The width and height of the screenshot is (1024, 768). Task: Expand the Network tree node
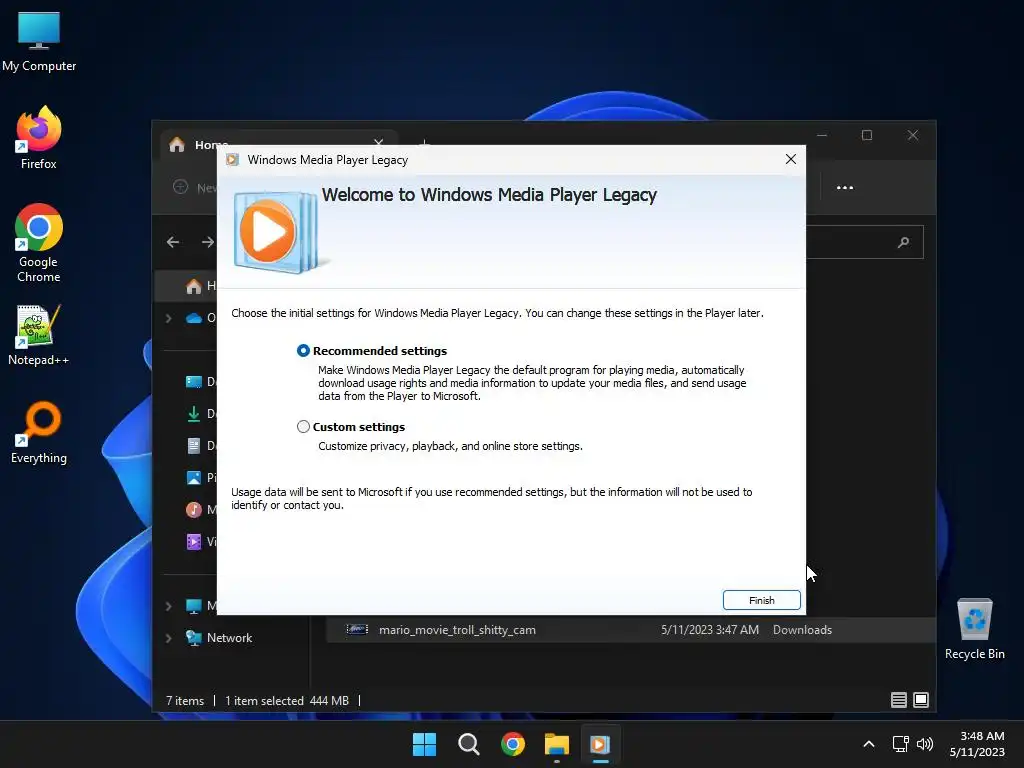168,638
